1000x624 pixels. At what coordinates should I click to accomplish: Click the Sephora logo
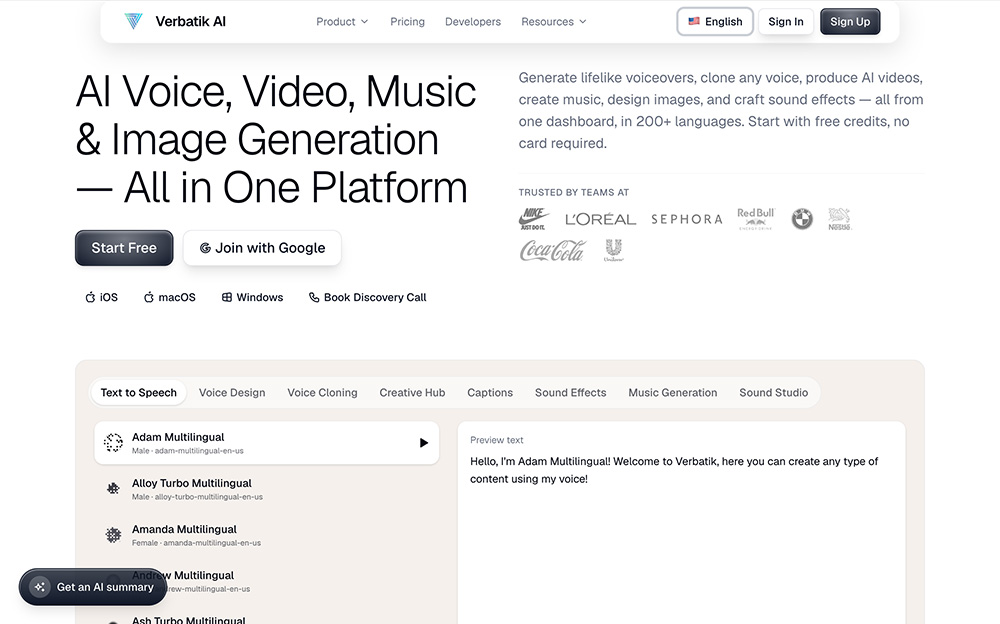687,219
